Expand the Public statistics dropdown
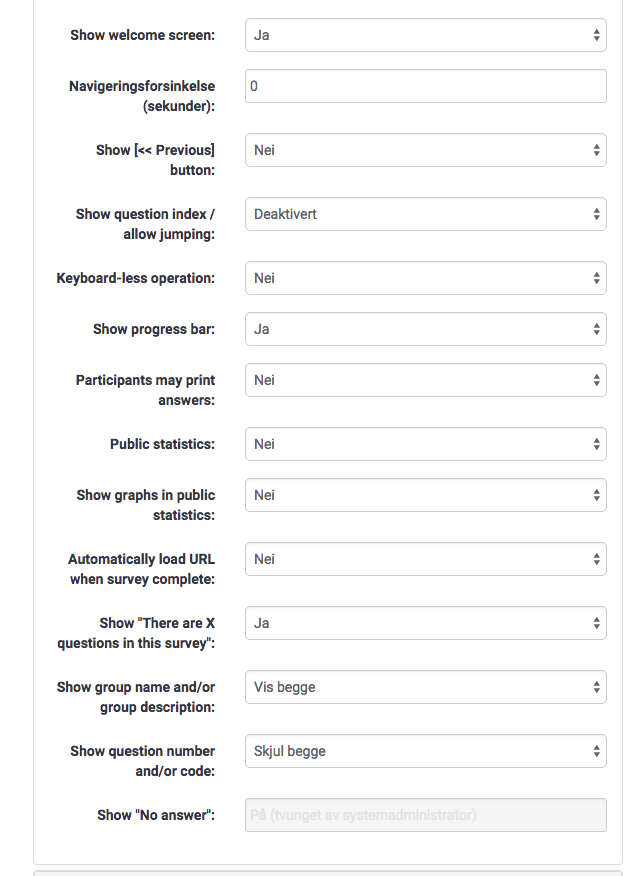Screen dimensions: 635x876 point(425,444)
